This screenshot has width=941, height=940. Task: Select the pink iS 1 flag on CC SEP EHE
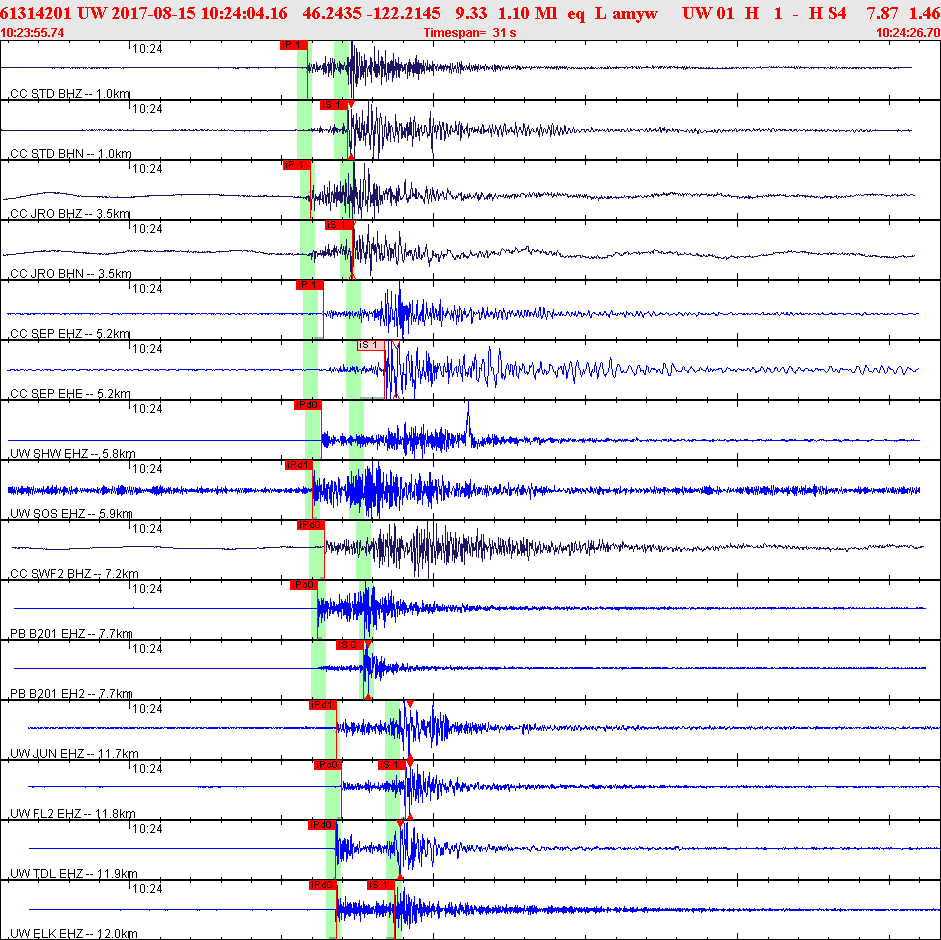(x=371, y=345)
